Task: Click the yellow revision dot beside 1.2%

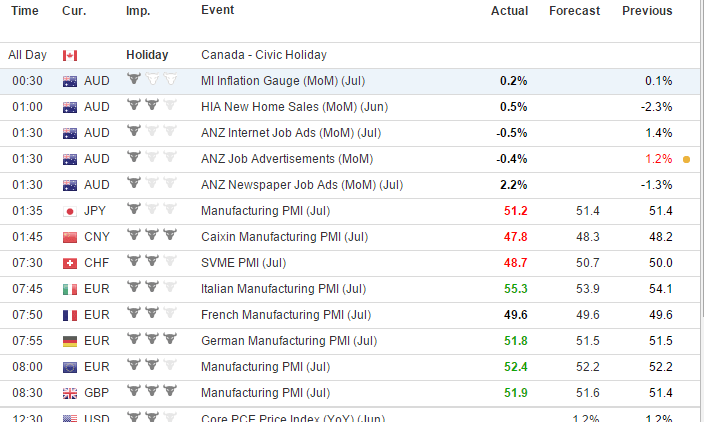Action: (x=686, y=159)
